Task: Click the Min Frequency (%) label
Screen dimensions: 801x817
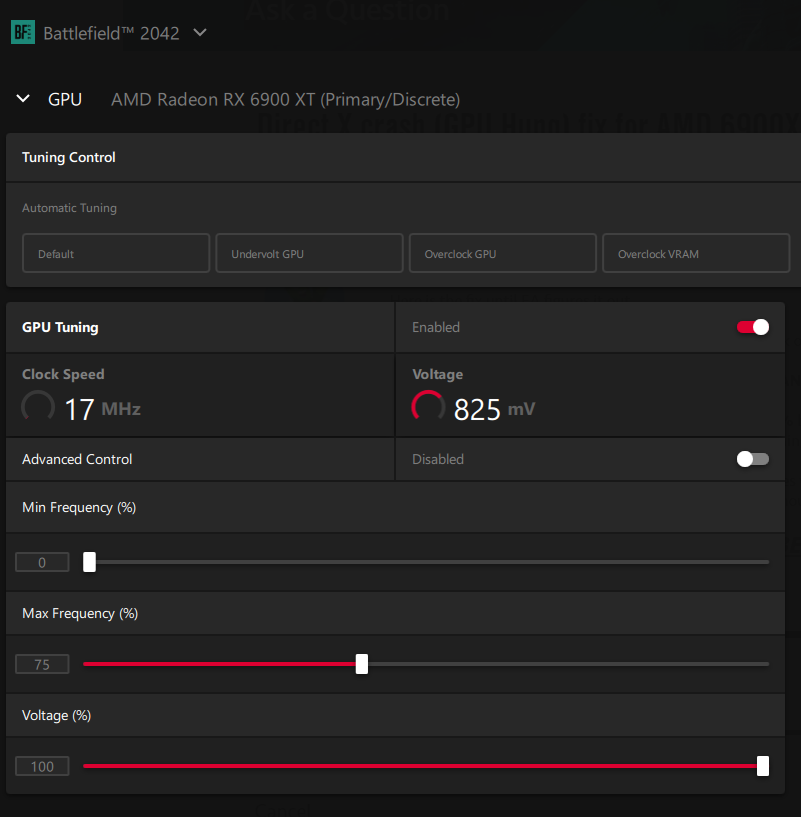Action: (x=79, y=507)
